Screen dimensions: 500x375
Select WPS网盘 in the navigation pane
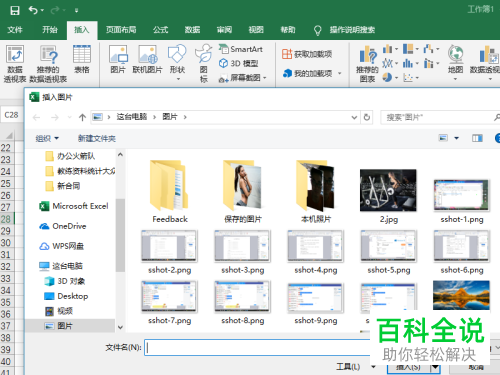(x=62, y=246)
